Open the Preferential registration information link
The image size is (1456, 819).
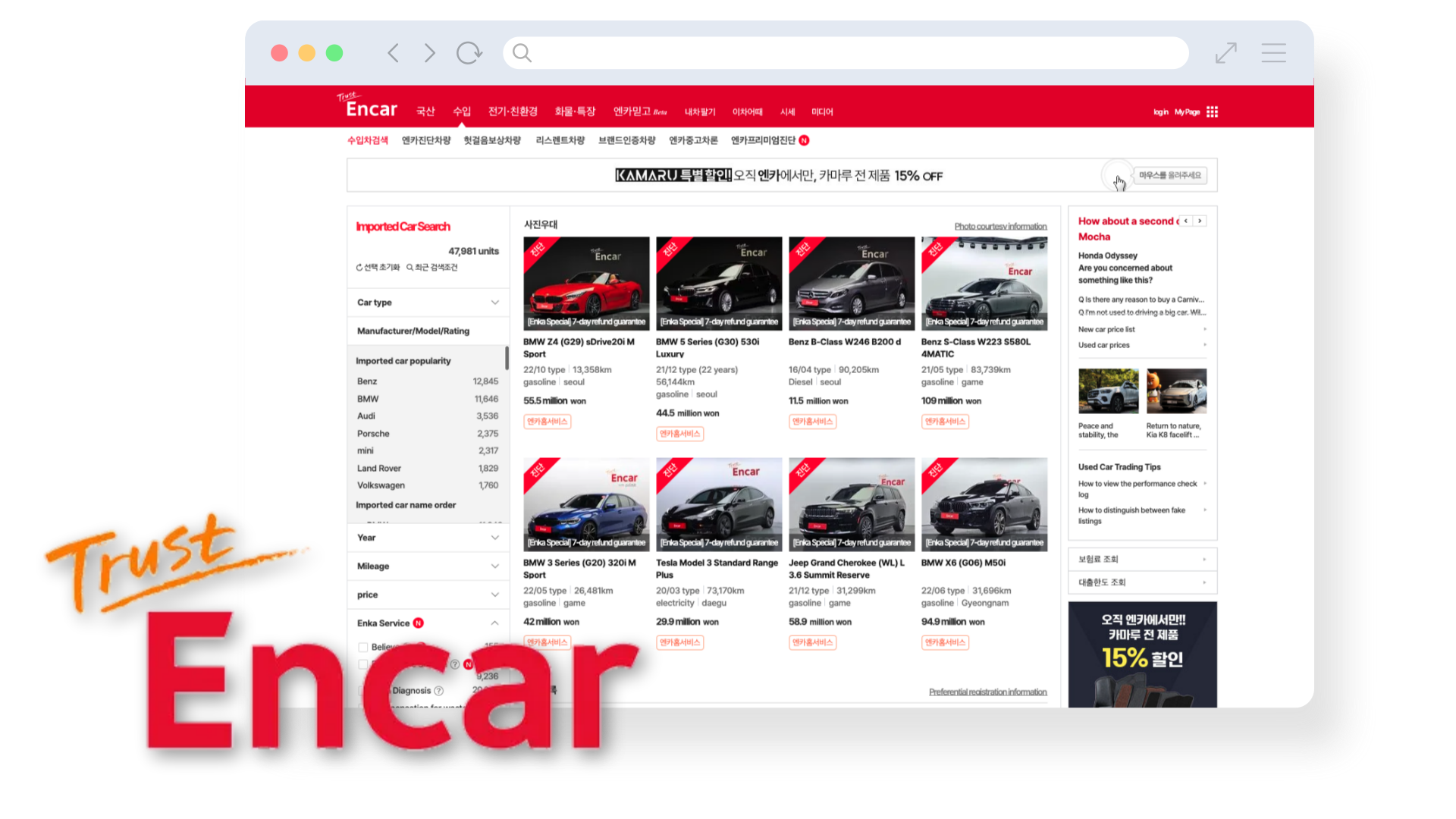pyautogui.click(x=987, y=692)
